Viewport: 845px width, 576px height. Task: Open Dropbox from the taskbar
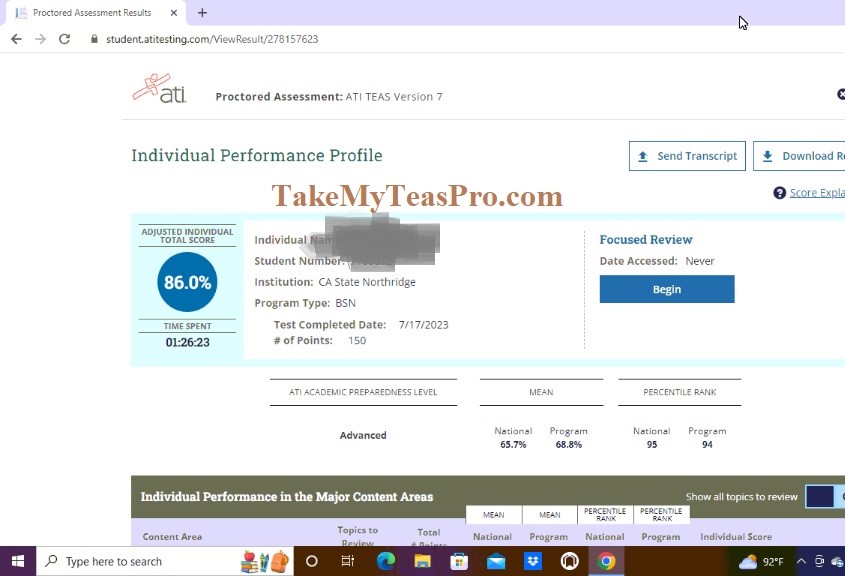click(533, 561)
